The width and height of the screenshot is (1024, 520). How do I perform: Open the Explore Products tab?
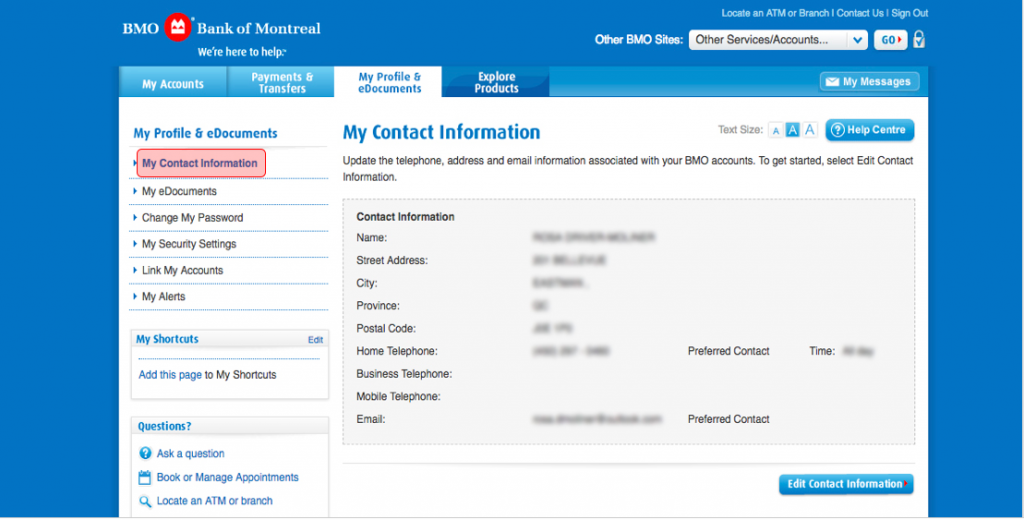click(x=496, y=82)
